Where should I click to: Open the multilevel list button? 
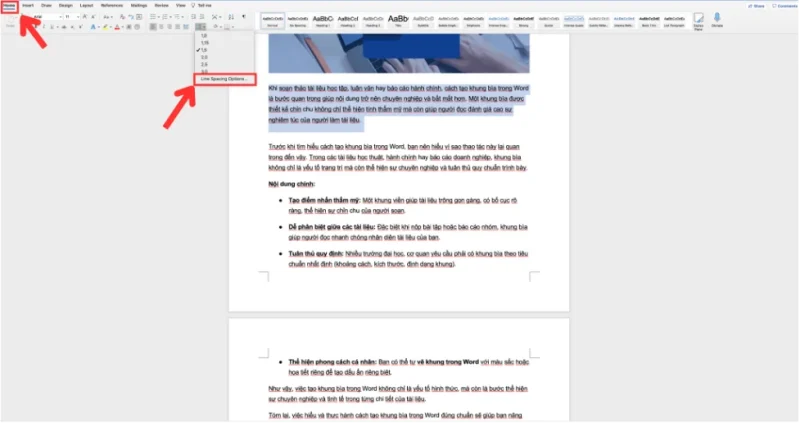coord(178,17)
